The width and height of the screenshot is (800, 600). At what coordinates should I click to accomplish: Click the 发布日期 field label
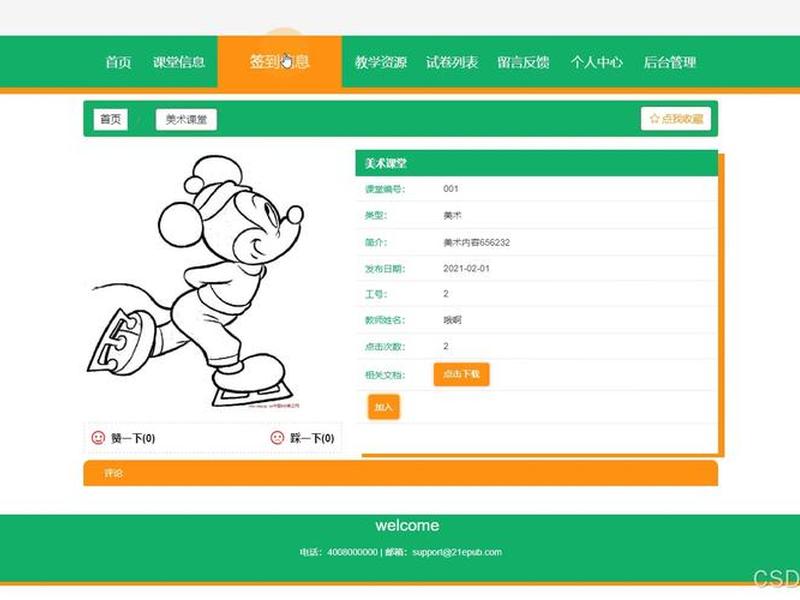tap(385, 269)
